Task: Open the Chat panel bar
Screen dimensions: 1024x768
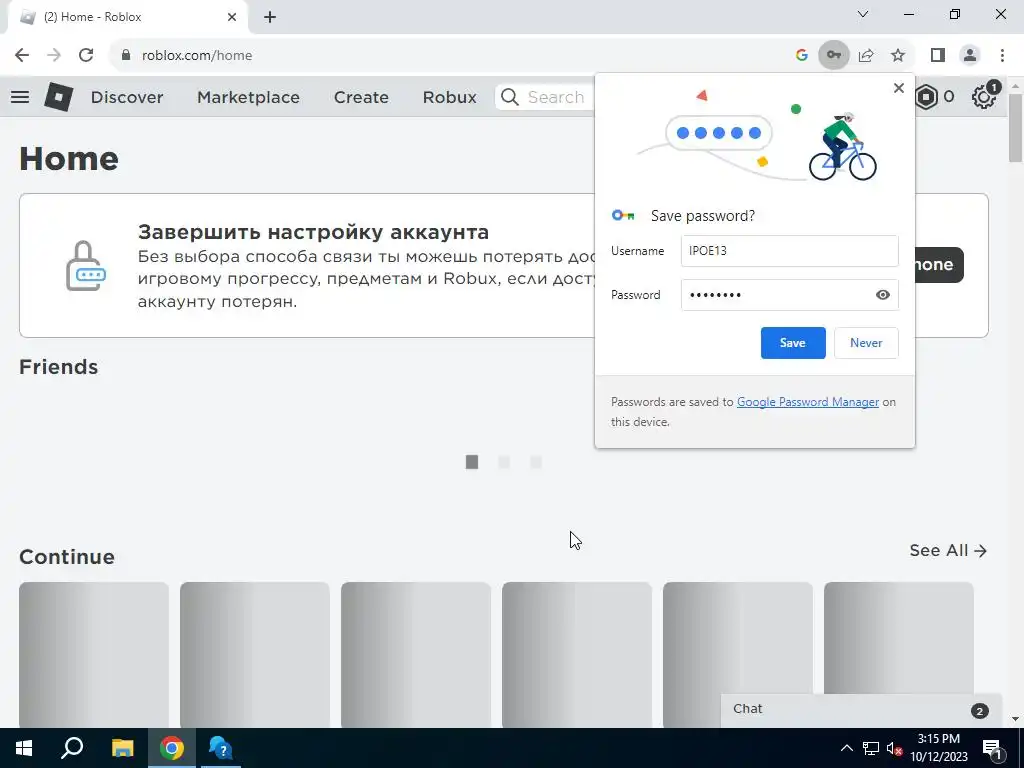Action: click(861, 710)
